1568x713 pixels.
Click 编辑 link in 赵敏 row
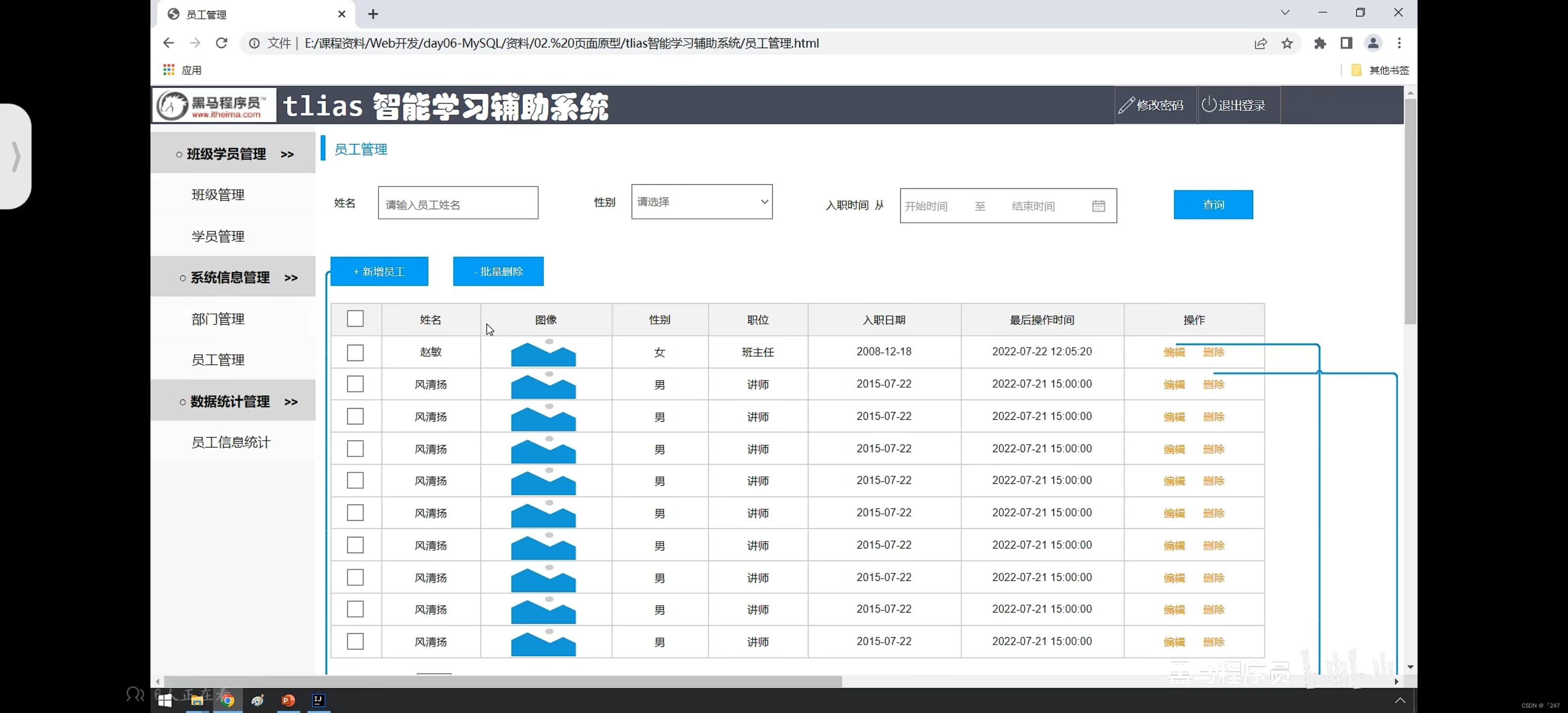[1174, 352]
